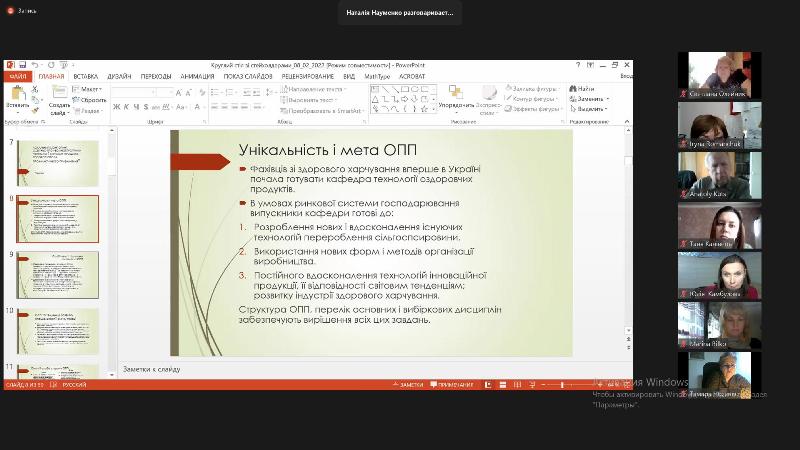
Task: Toggle the Notes (Заметки) pane in status bar
Action: coord(410,384)
